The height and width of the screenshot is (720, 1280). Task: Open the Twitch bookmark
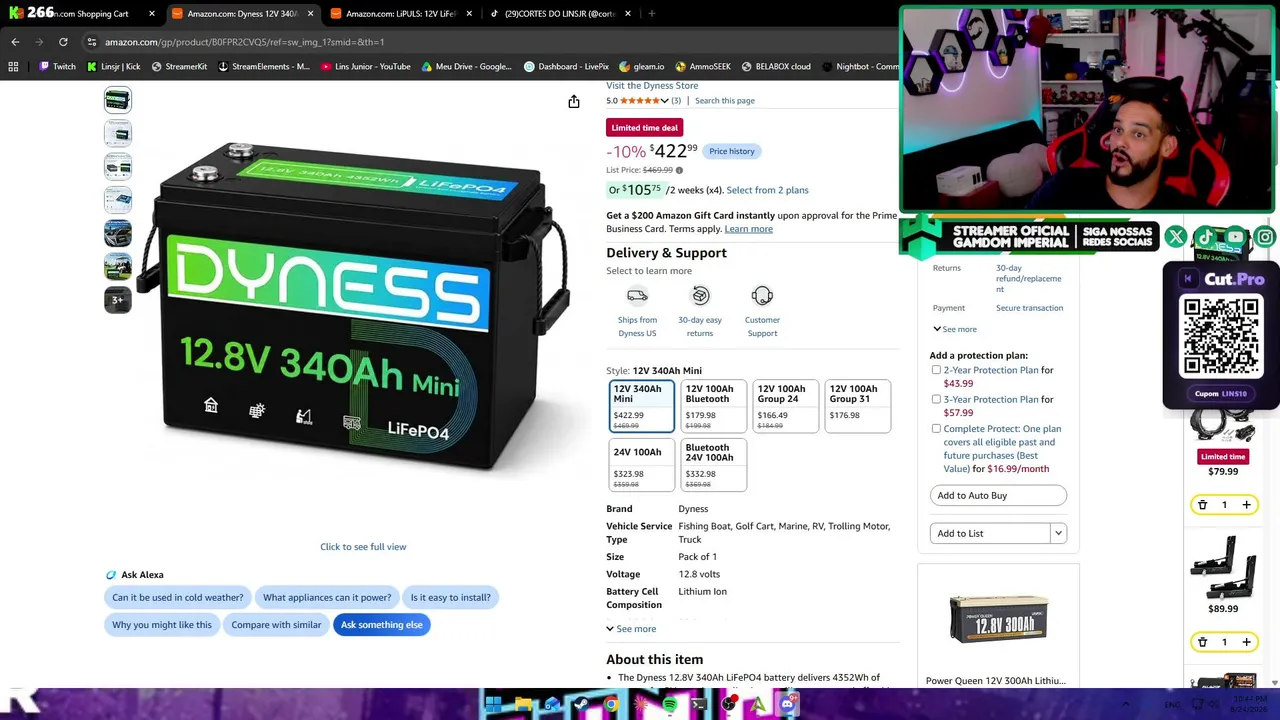tap(57, 67)
